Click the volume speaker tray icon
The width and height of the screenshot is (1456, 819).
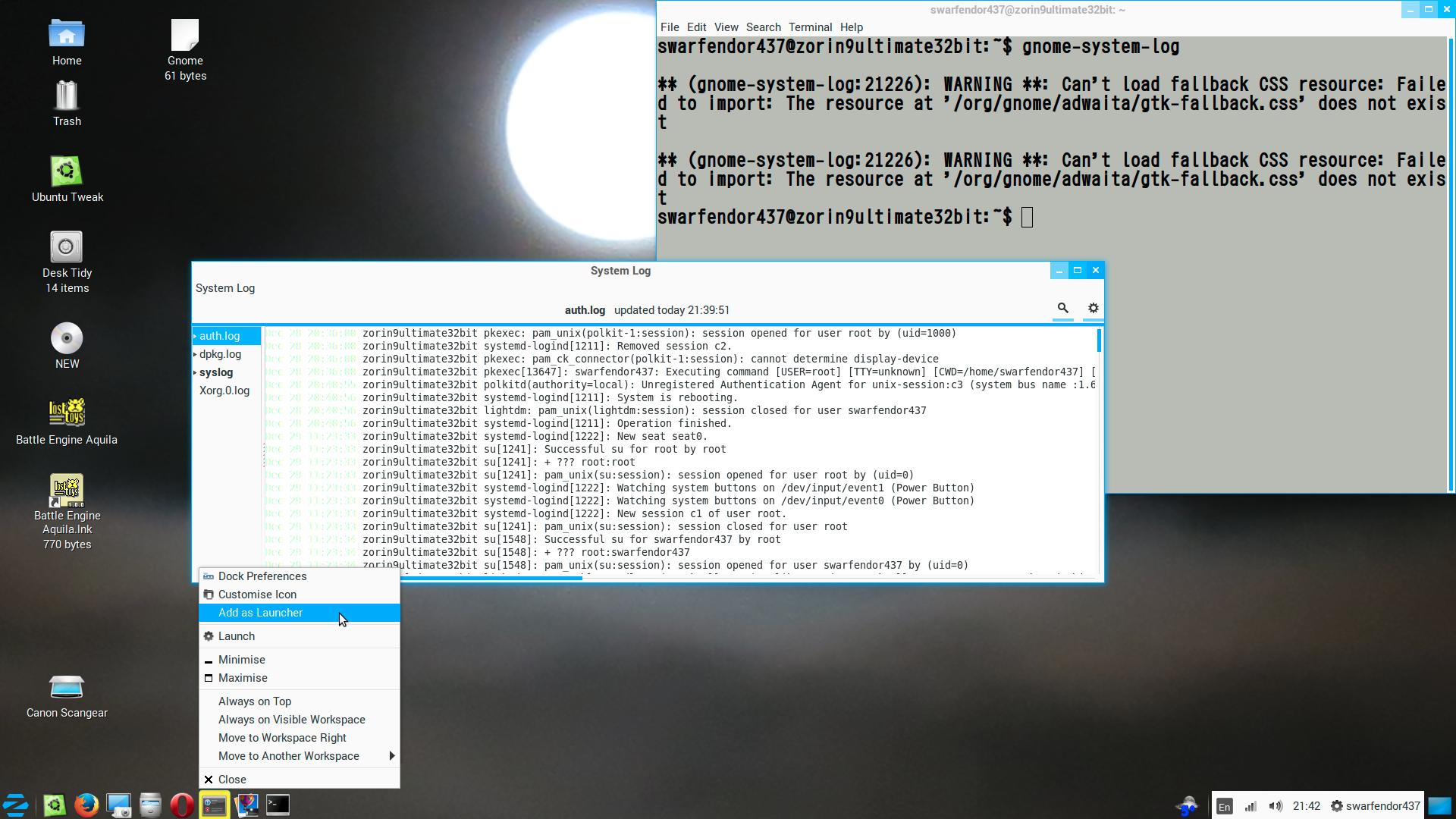point(1276,806)
